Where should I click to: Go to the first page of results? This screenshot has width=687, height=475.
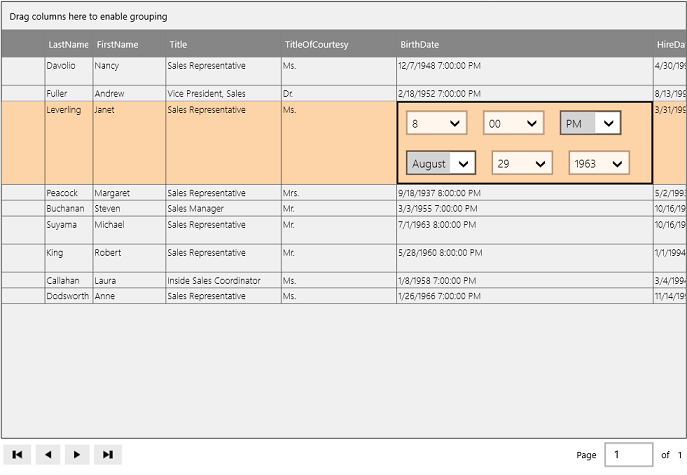17,455
